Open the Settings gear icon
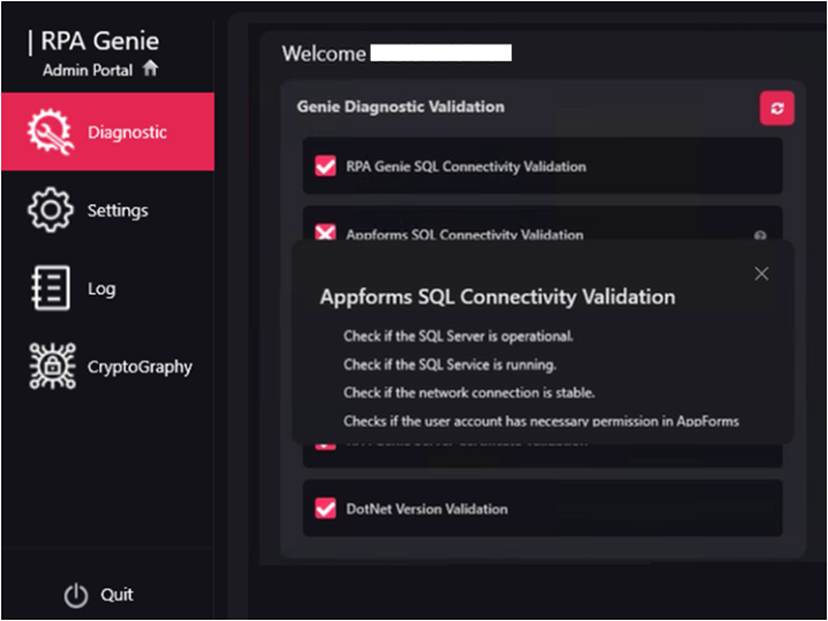Viewport: 828px width, 621px height. click(x=50, y=210)
